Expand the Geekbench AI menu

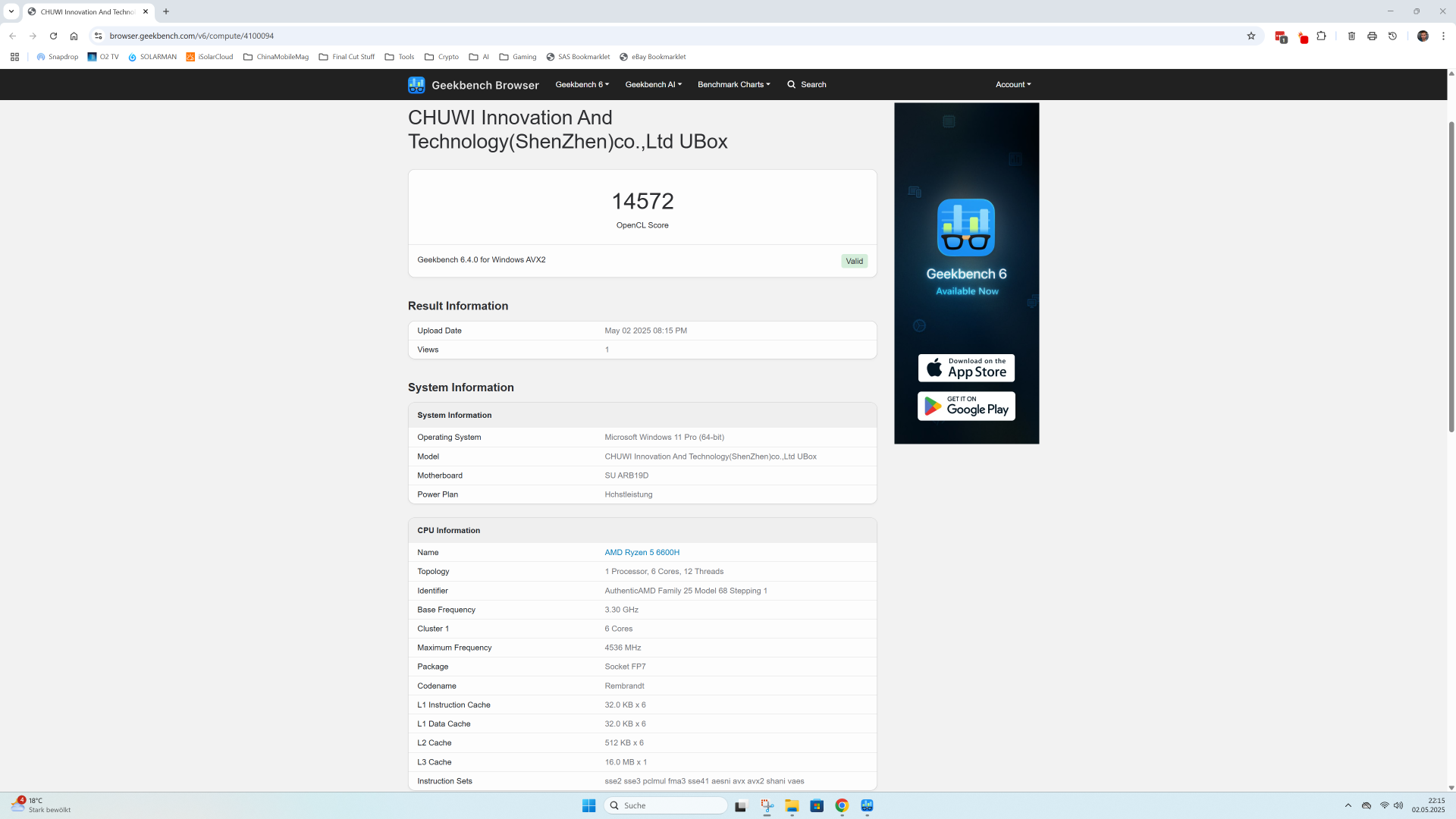pyautogui.click(x=654, y=84)
